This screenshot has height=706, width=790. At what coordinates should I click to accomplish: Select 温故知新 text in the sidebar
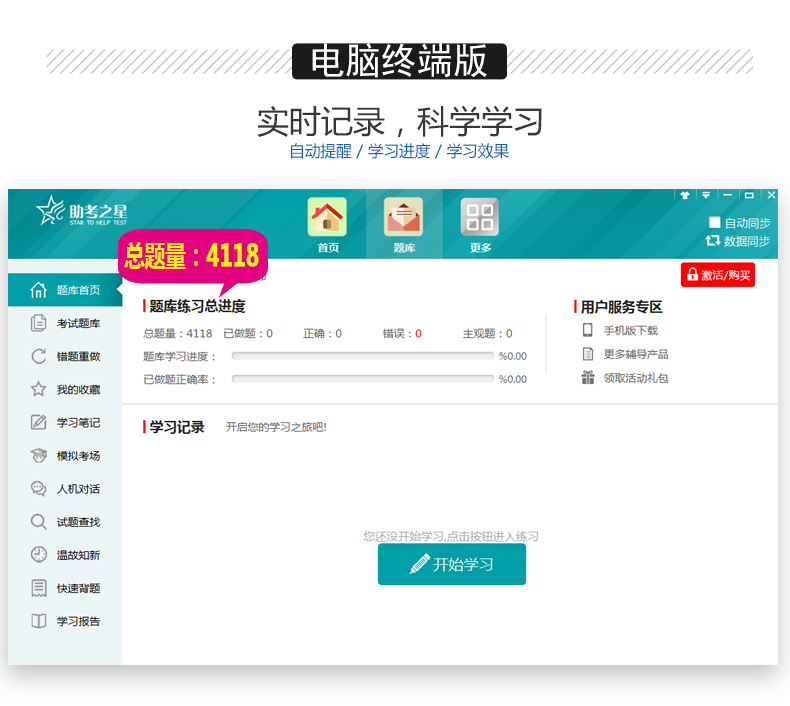tap(78, 555)
